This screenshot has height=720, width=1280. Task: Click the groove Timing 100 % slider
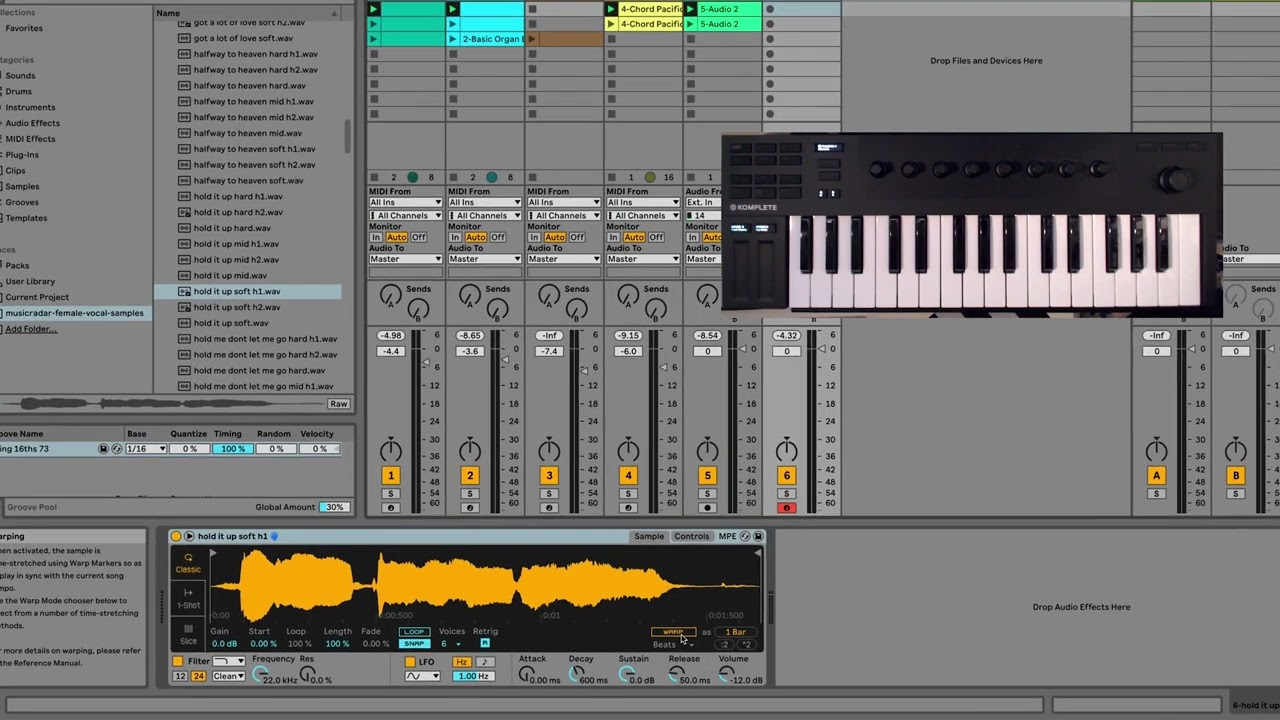point(232,449)
